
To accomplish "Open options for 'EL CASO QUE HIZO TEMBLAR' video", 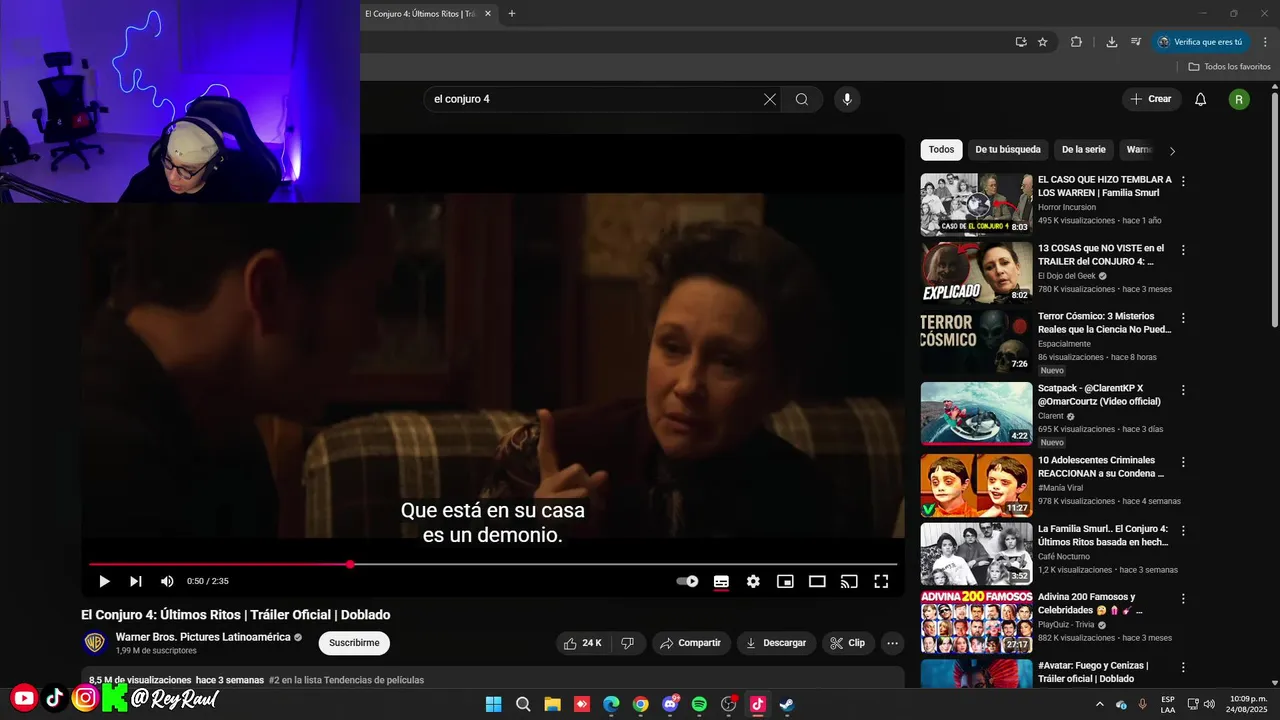I will (1183, 182).
